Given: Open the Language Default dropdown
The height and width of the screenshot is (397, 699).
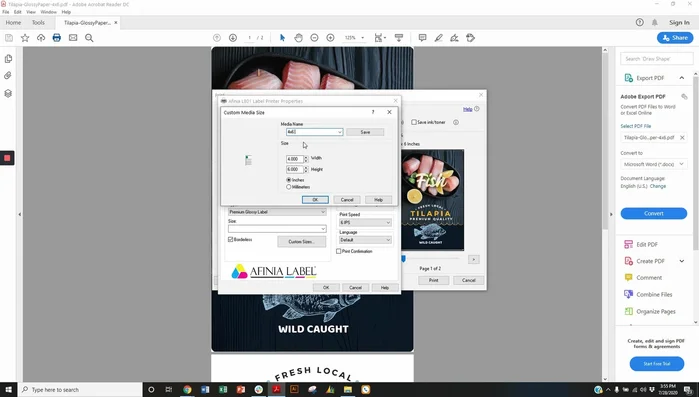Looking at the screenshot, I should [x=365, y=240].
